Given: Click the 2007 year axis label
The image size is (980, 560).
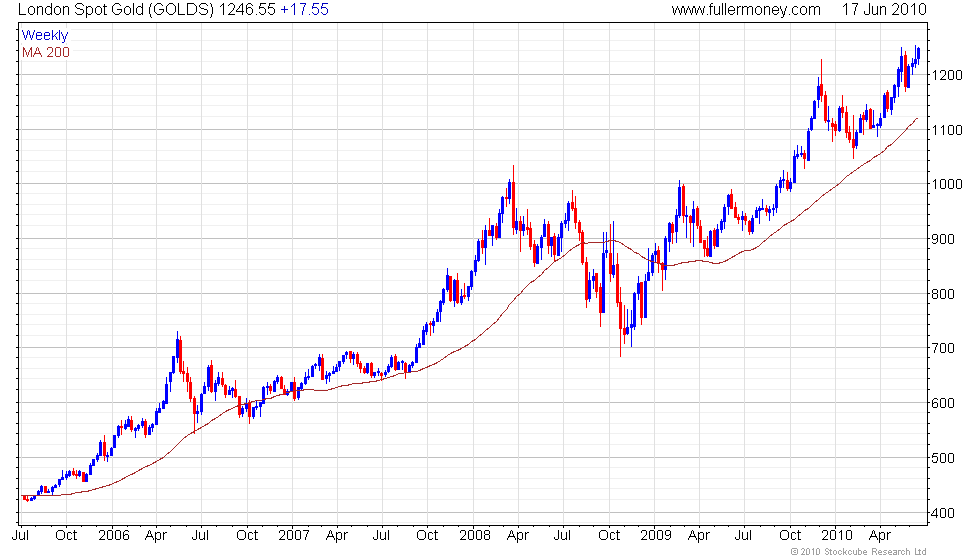Looking at the screenshot, I should tap(294, 536).
